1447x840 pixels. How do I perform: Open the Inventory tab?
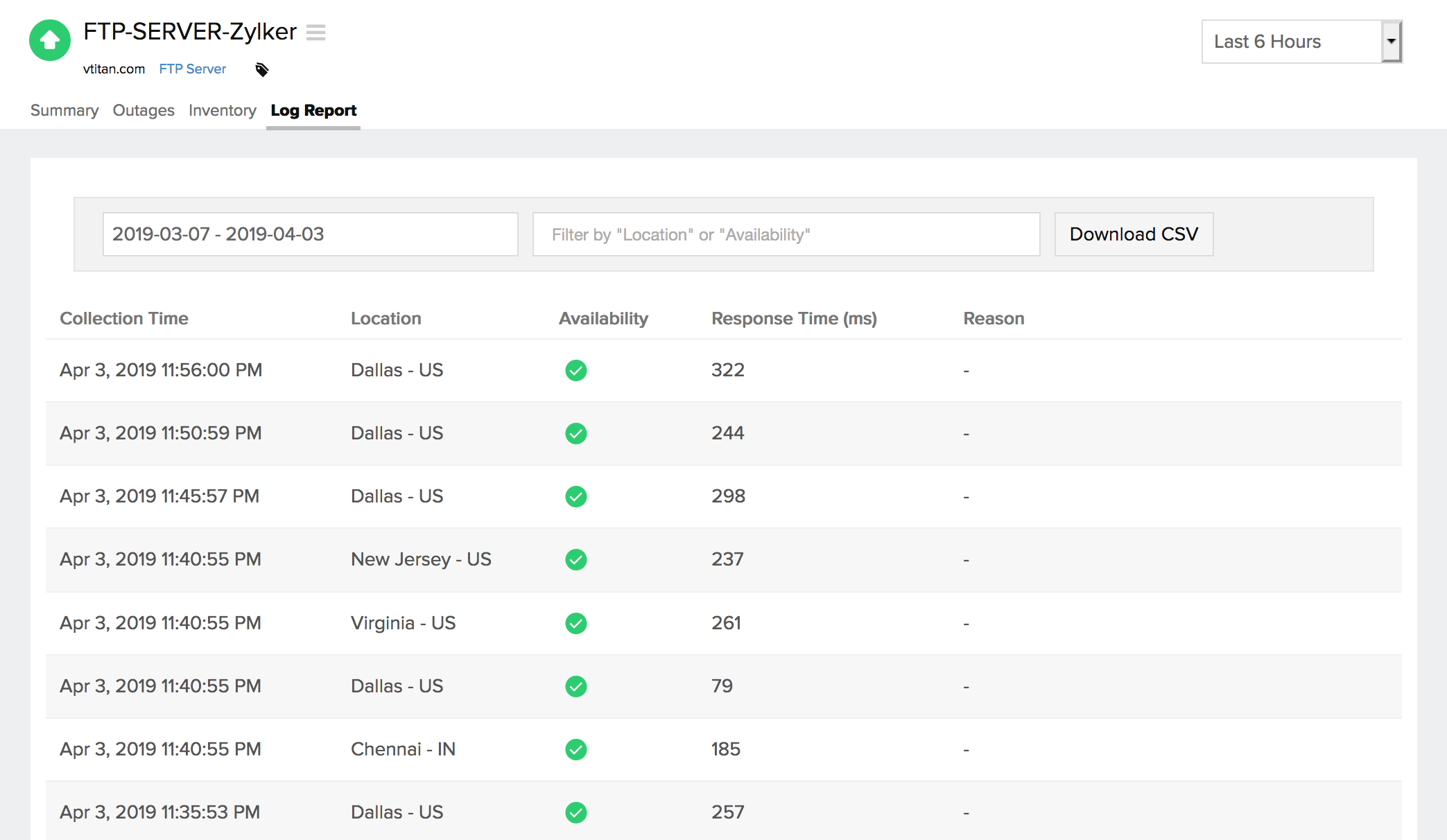click(x=222, y=110)
